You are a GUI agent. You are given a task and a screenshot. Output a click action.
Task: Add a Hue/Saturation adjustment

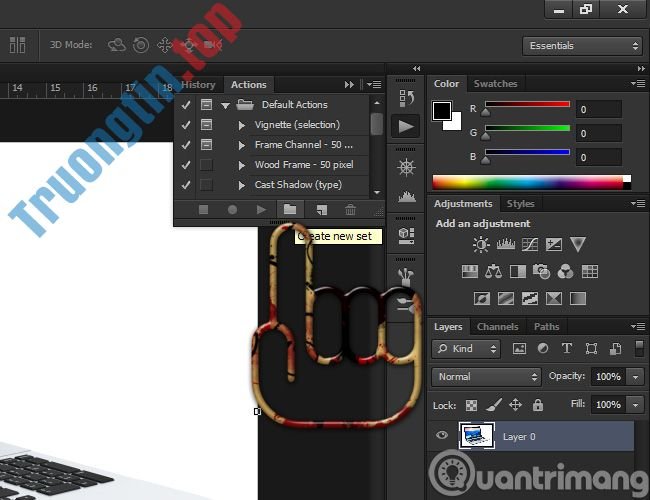pos(470,272)
